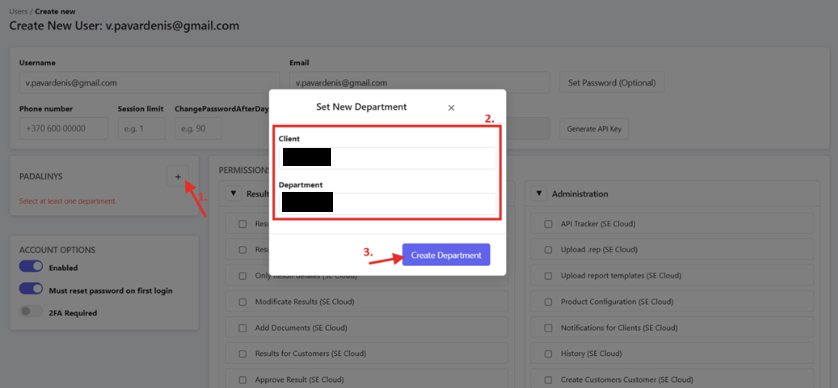The width and height of the screenshot is (838, 388).
Task: Collapse the Administration permissions group
Action: pos(539,193)
